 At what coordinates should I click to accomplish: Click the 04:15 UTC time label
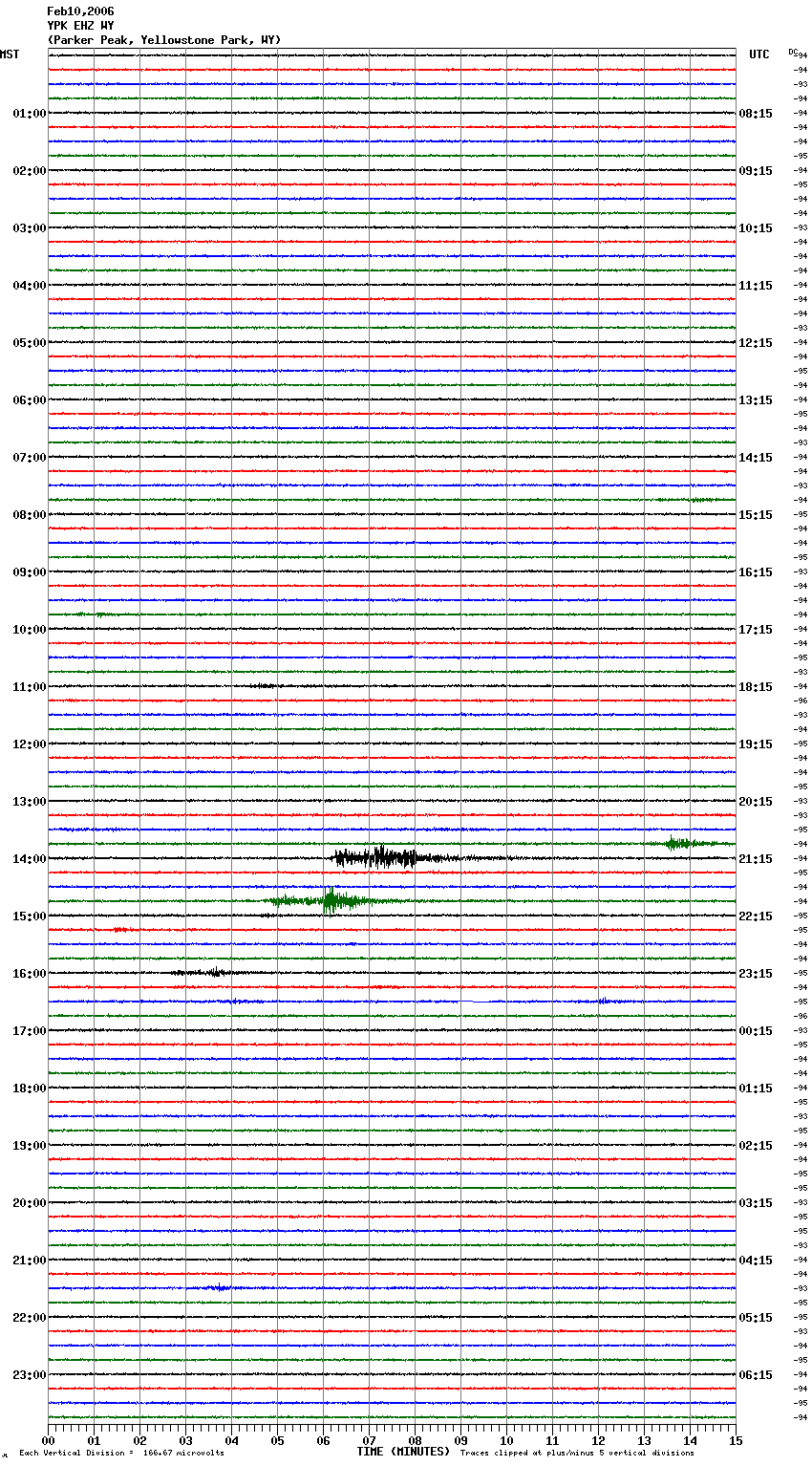pos(756,1261)
